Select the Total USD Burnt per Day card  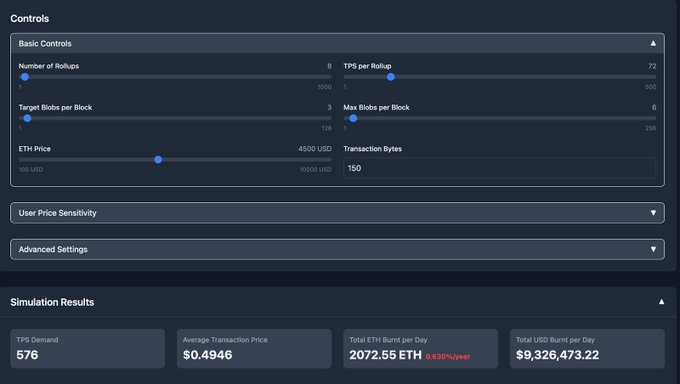tap(587, 348)
